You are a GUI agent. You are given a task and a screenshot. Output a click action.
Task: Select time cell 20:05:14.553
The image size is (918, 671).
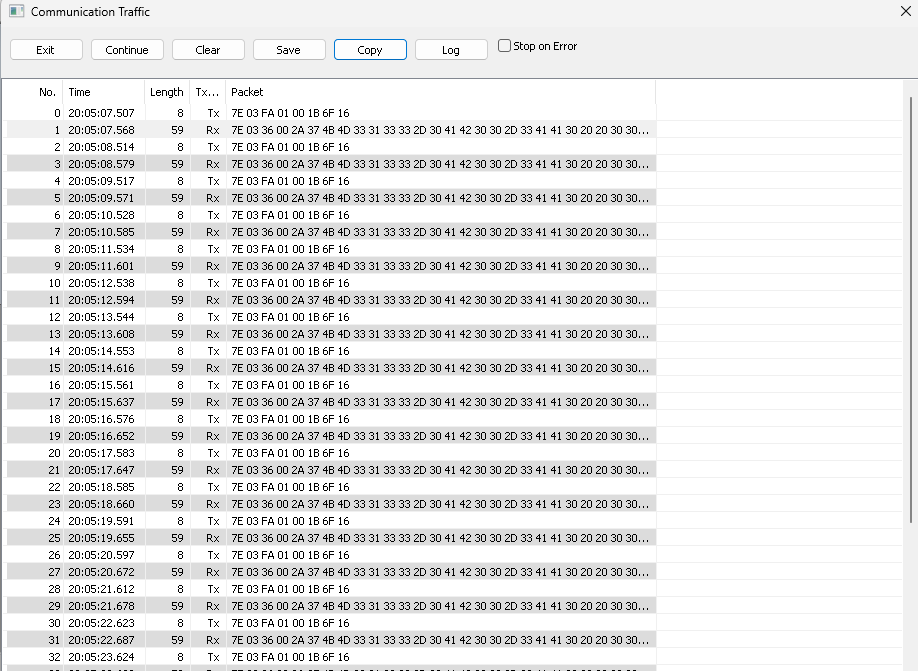(x=101, y=351)
